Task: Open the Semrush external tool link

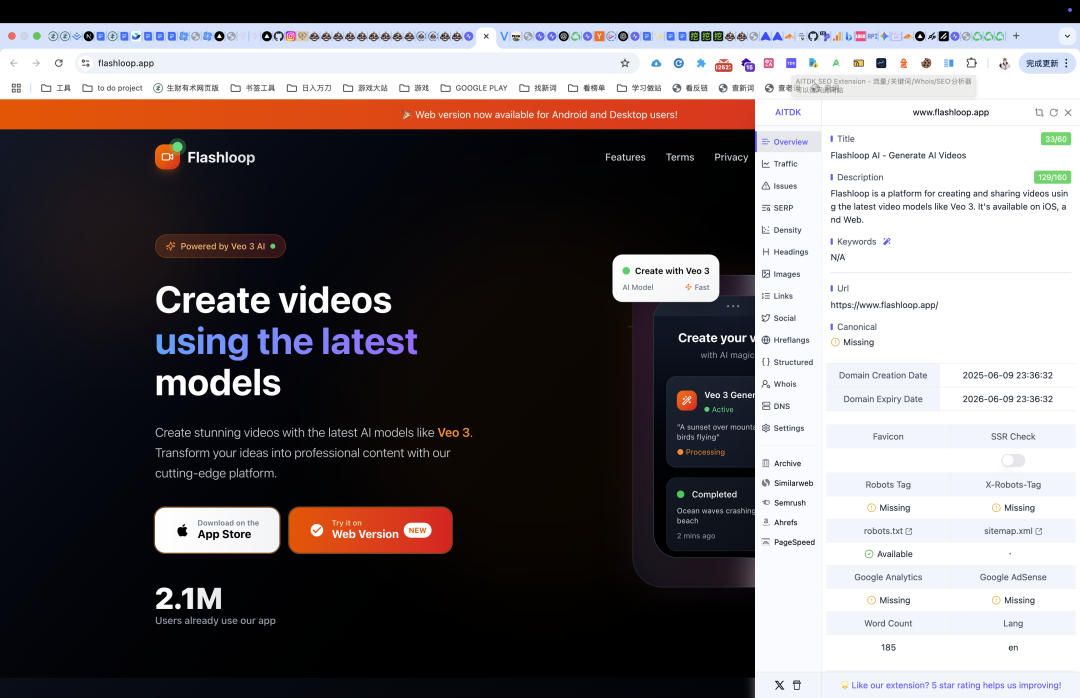Action: [x=788, y=503]
